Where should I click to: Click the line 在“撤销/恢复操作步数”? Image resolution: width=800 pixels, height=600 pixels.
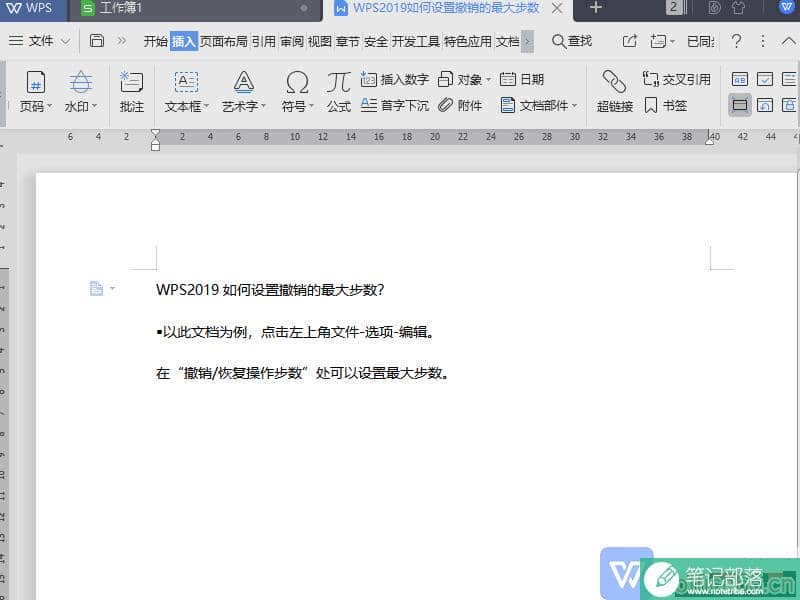pyautogui.click(x=303, y=373)
